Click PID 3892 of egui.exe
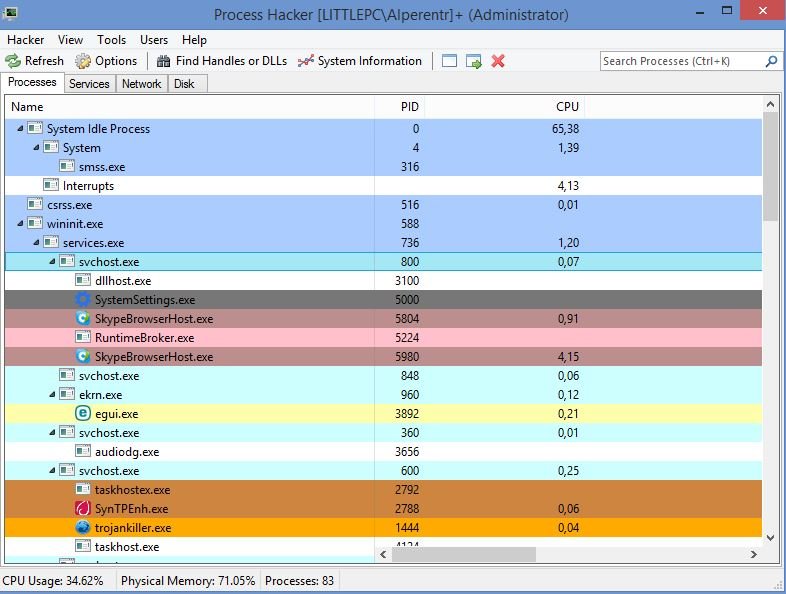 (x=407, y=414)
